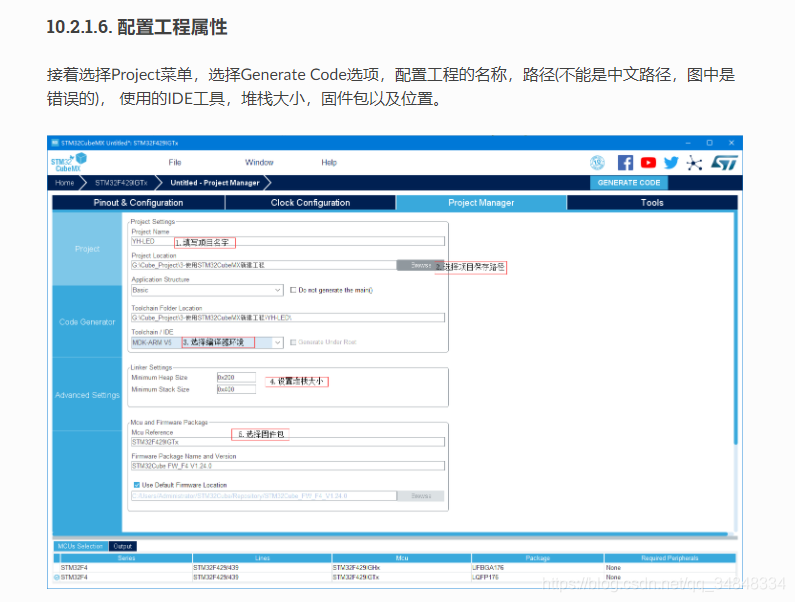Click the ST company logo
The height and width of the screenshot is (602, 795).
[724, 163]
